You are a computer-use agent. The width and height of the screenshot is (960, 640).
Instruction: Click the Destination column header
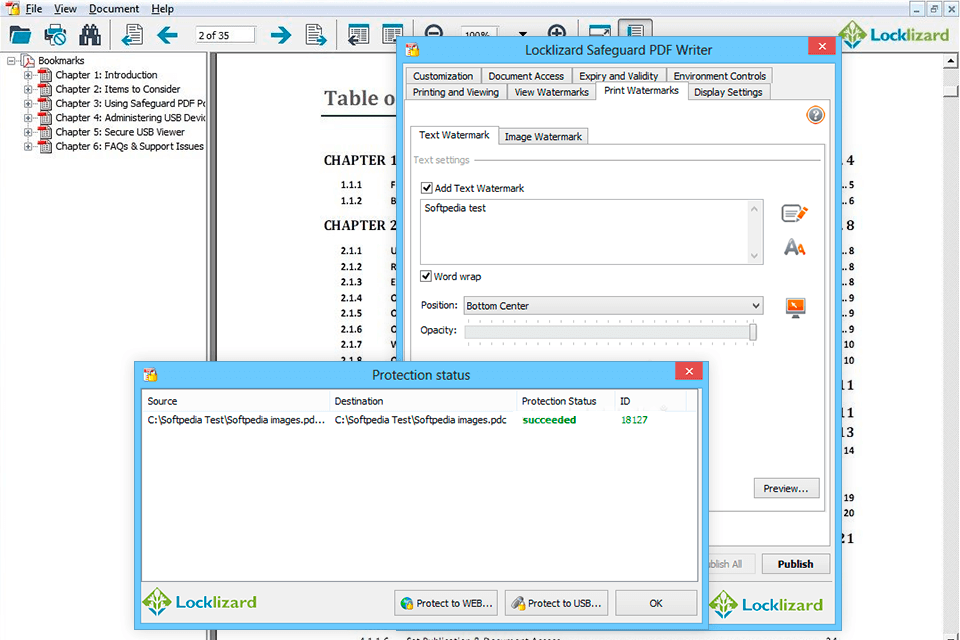[423, 401]
